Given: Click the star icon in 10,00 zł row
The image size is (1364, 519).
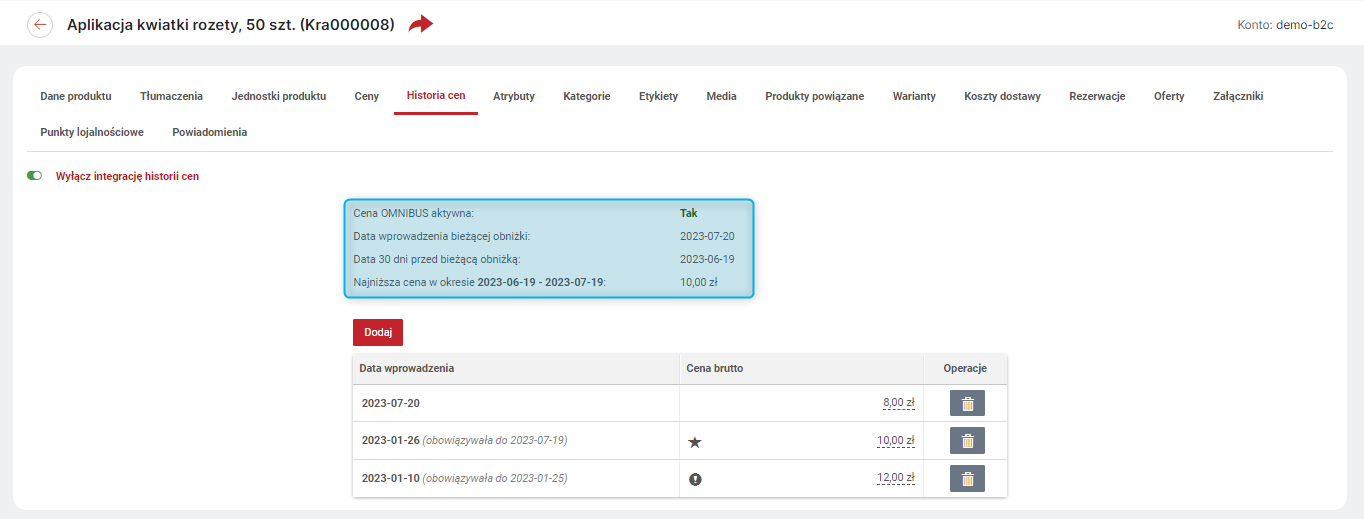Looking at the screenshot, I should [695, 441].
